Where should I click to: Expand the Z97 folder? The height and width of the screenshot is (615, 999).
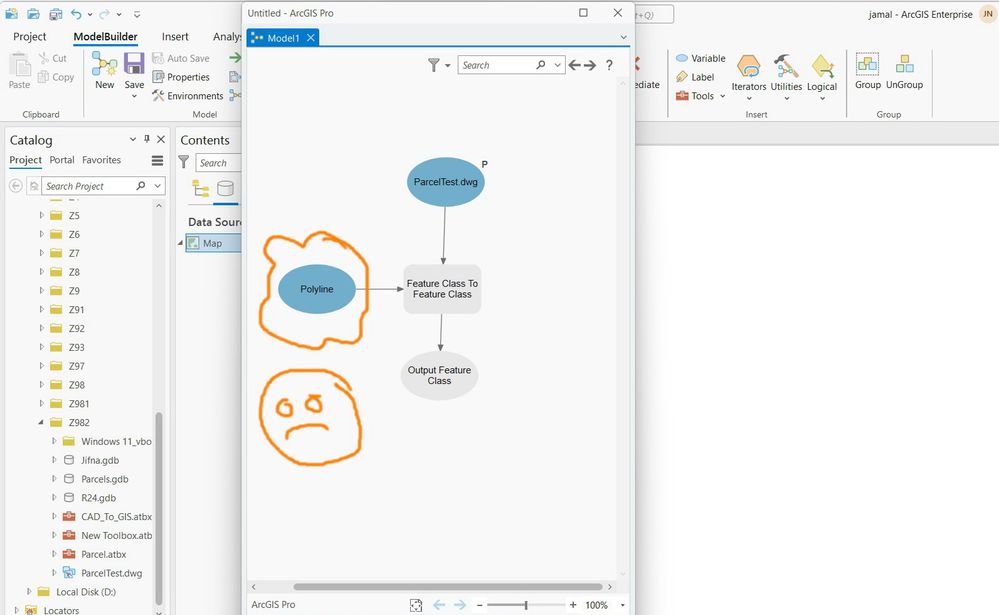[41, 366]
